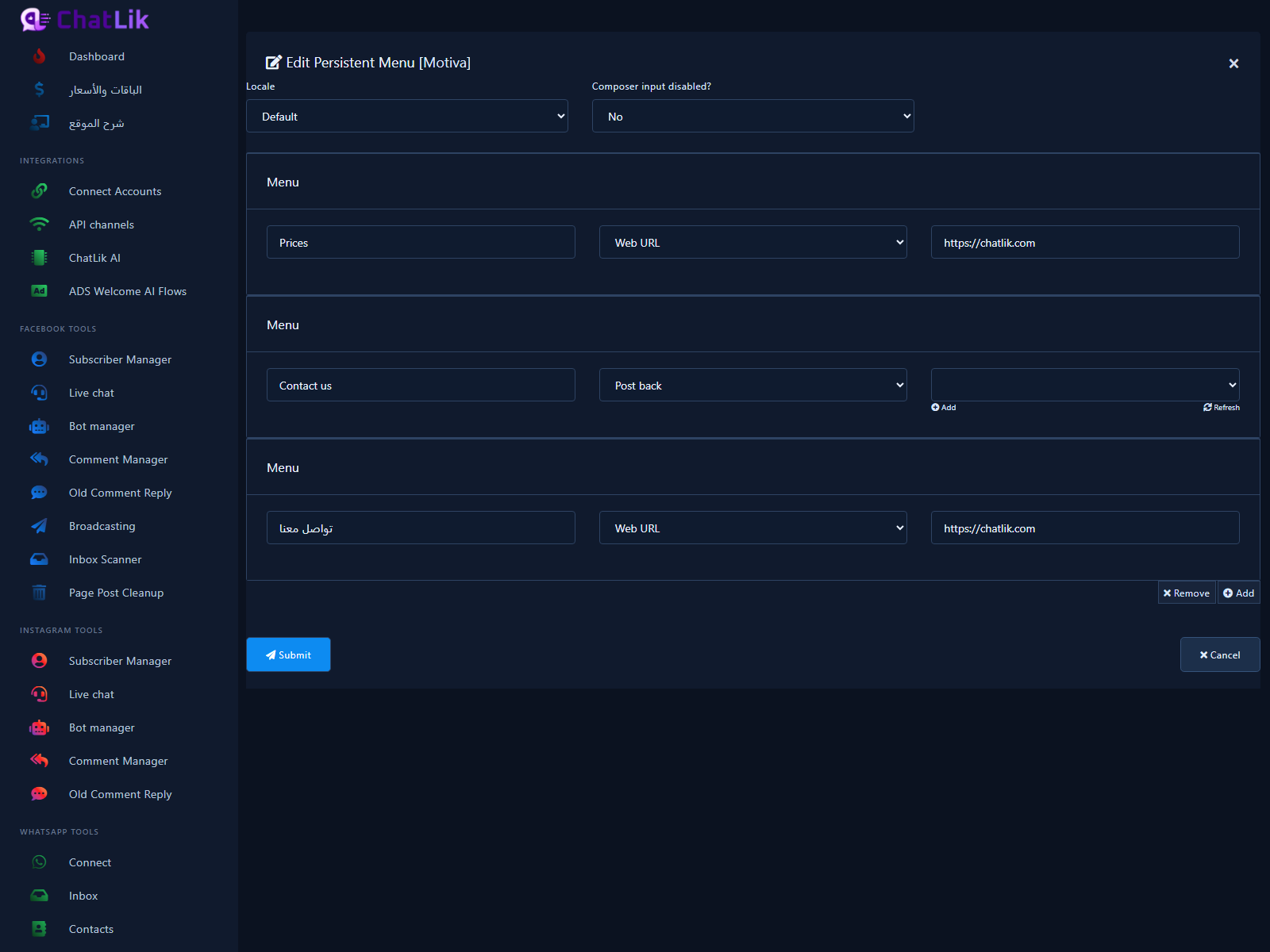Open Connect Accounts page
Screen dimensions: 1270x952
tap(115, 191)
